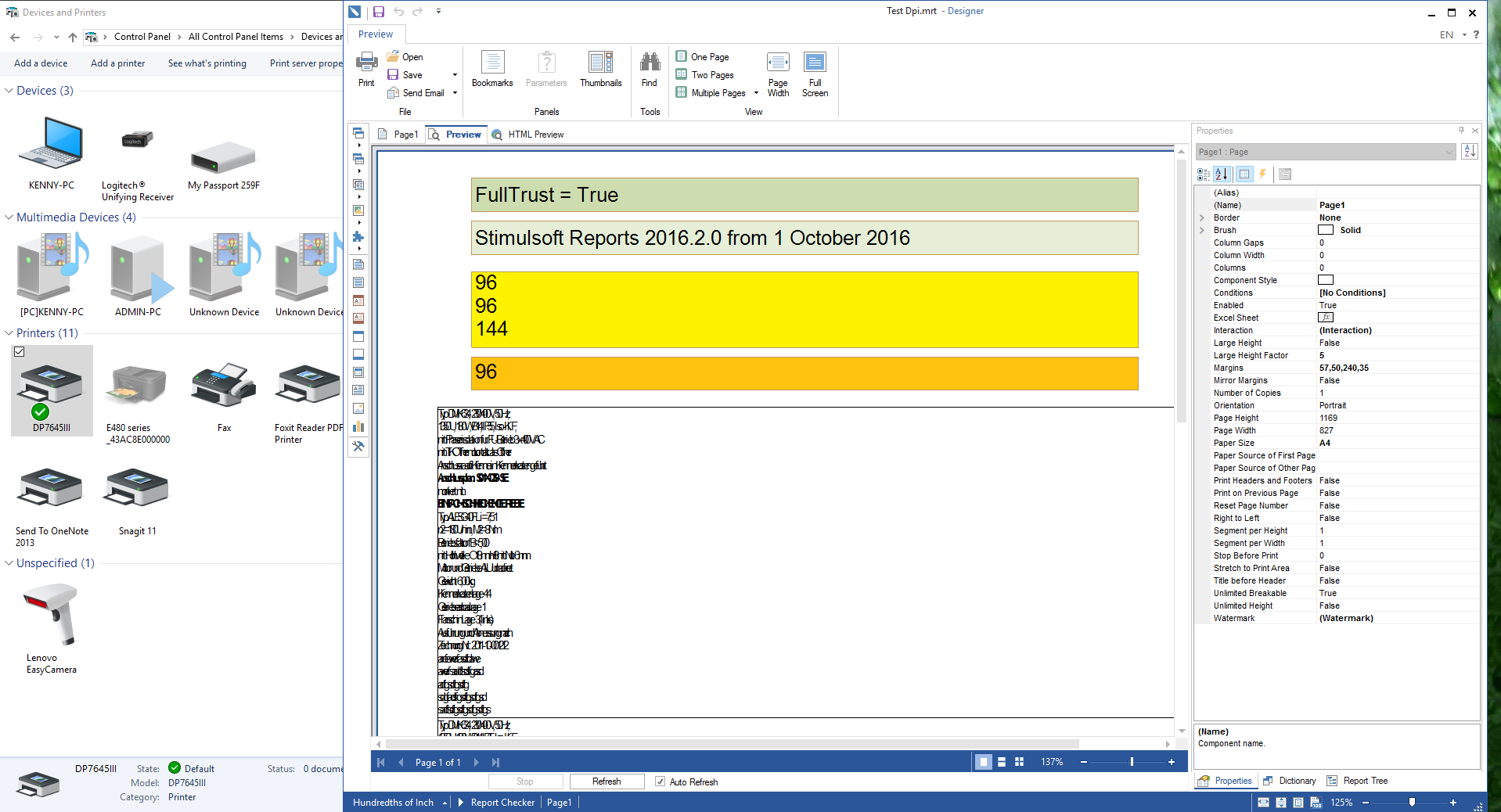Viewport: 1501px width, 812px height.
Task: Open the Send Email dropdown arrow
Action: coord(455,93)
